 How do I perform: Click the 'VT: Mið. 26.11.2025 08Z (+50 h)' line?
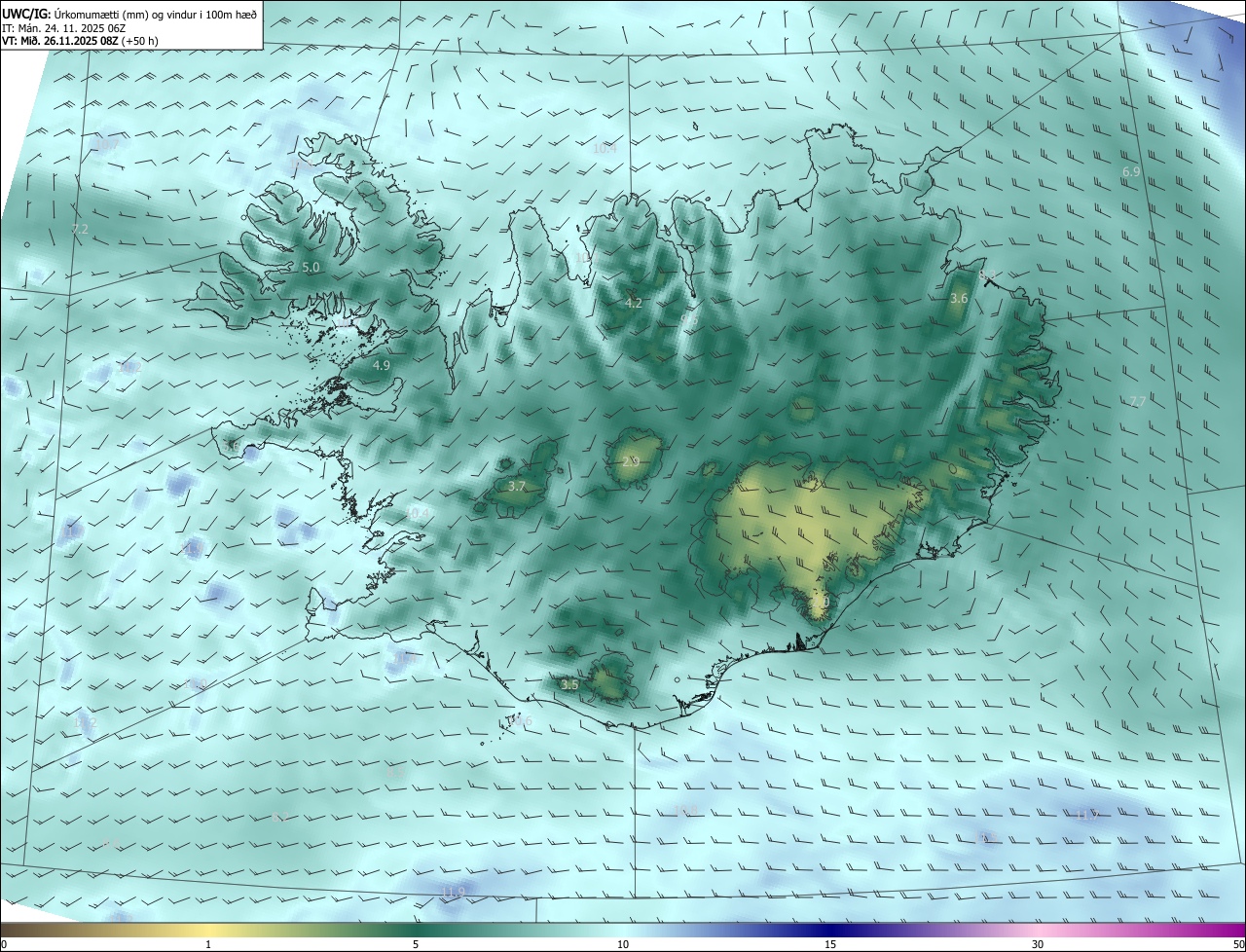tap(80, 41)
